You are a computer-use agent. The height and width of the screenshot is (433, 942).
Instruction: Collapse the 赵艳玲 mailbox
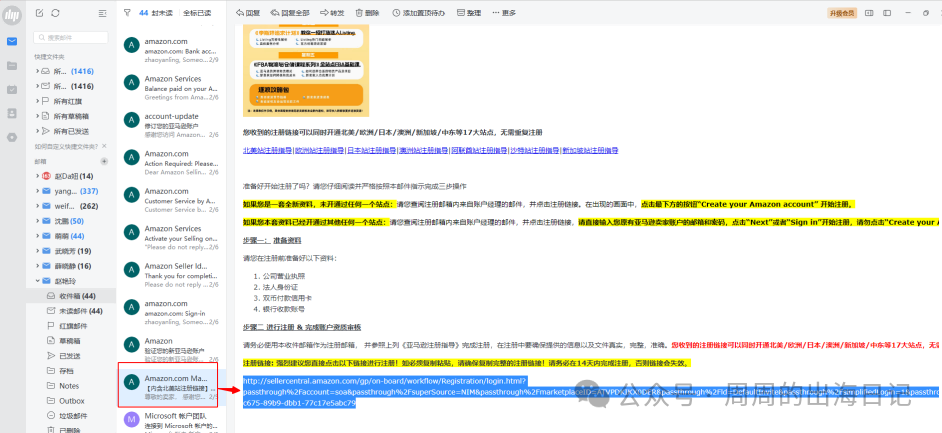(x=37, y=281)
